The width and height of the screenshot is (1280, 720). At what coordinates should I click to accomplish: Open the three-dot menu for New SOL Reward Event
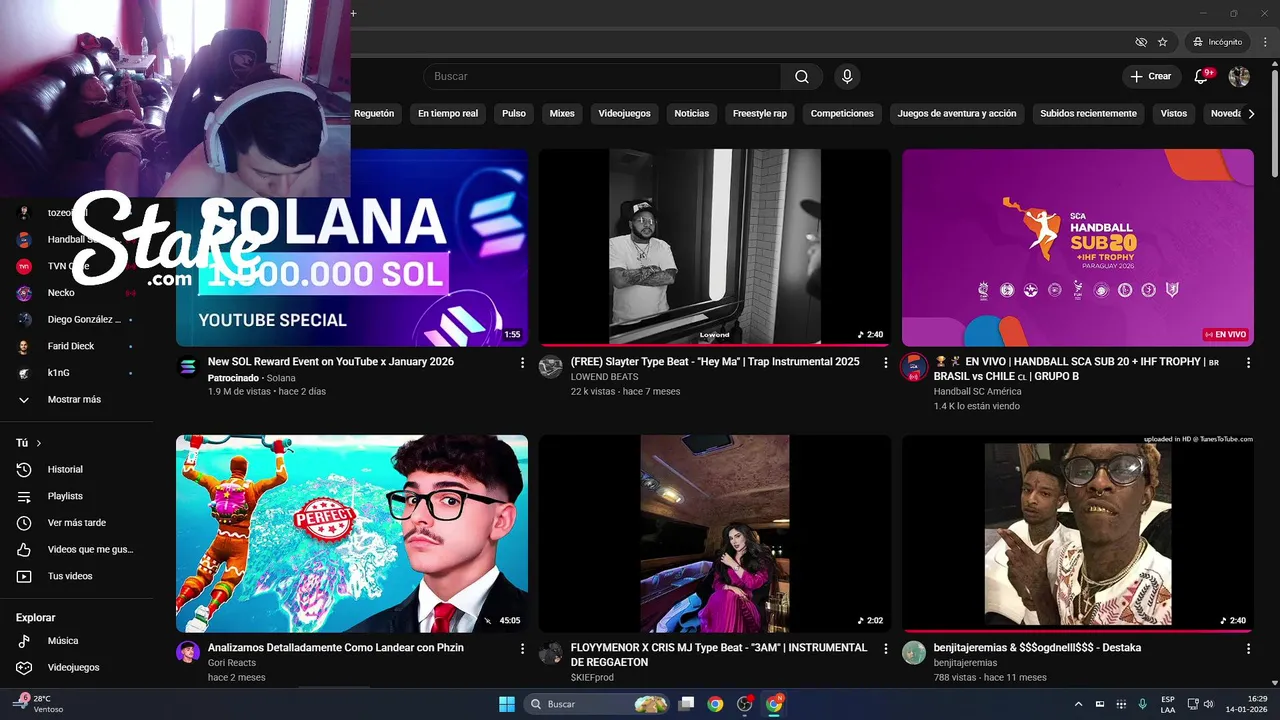pyautogui.click(x=522, y=363)
